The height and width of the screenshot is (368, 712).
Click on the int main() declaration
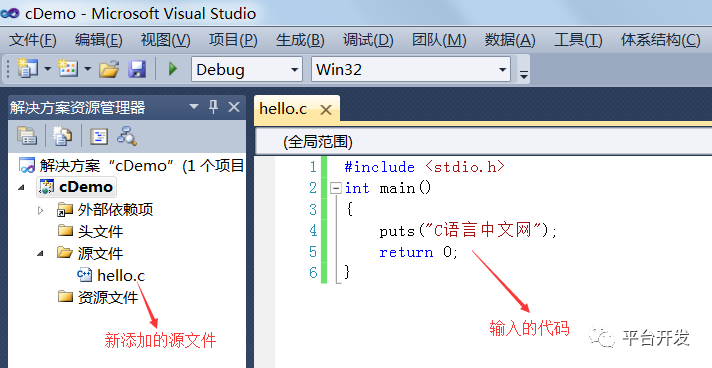388,188
